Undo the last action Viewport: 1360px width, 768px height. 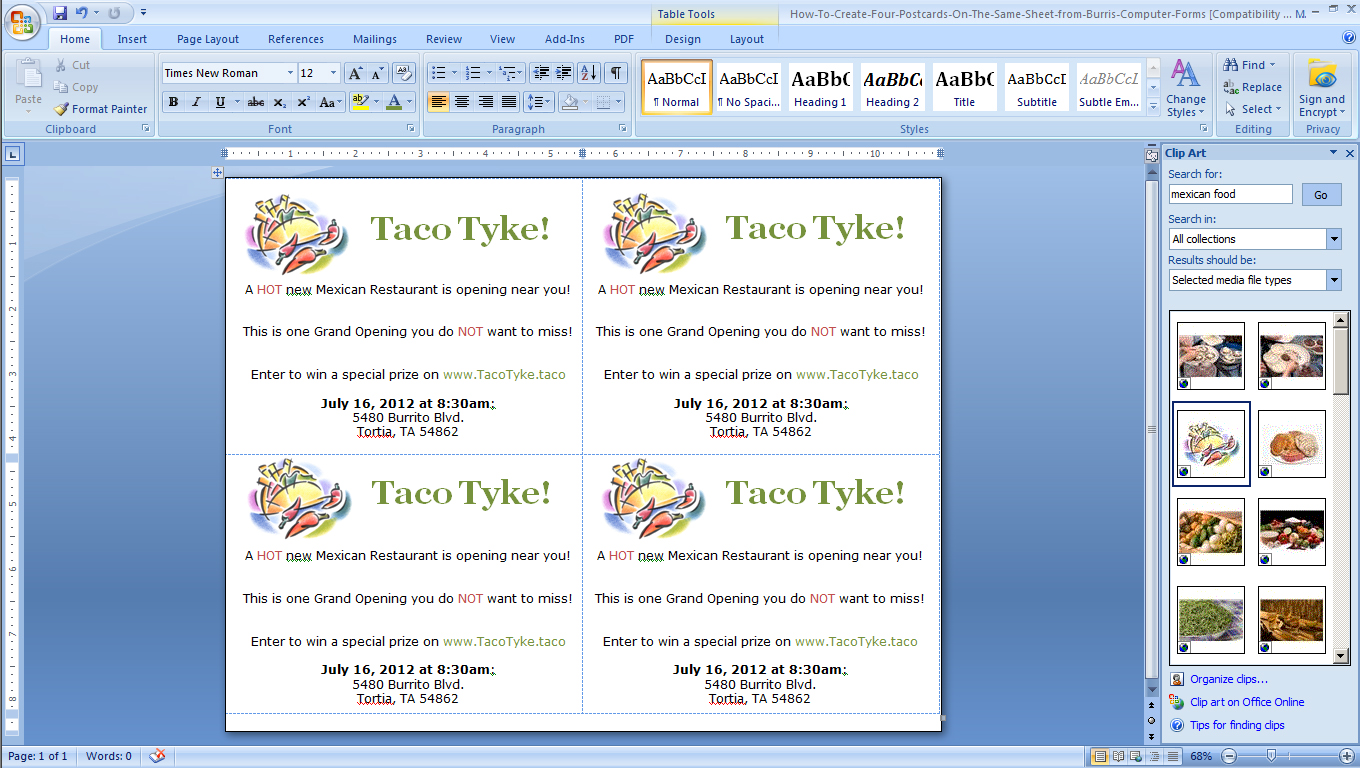coord(81,13)
